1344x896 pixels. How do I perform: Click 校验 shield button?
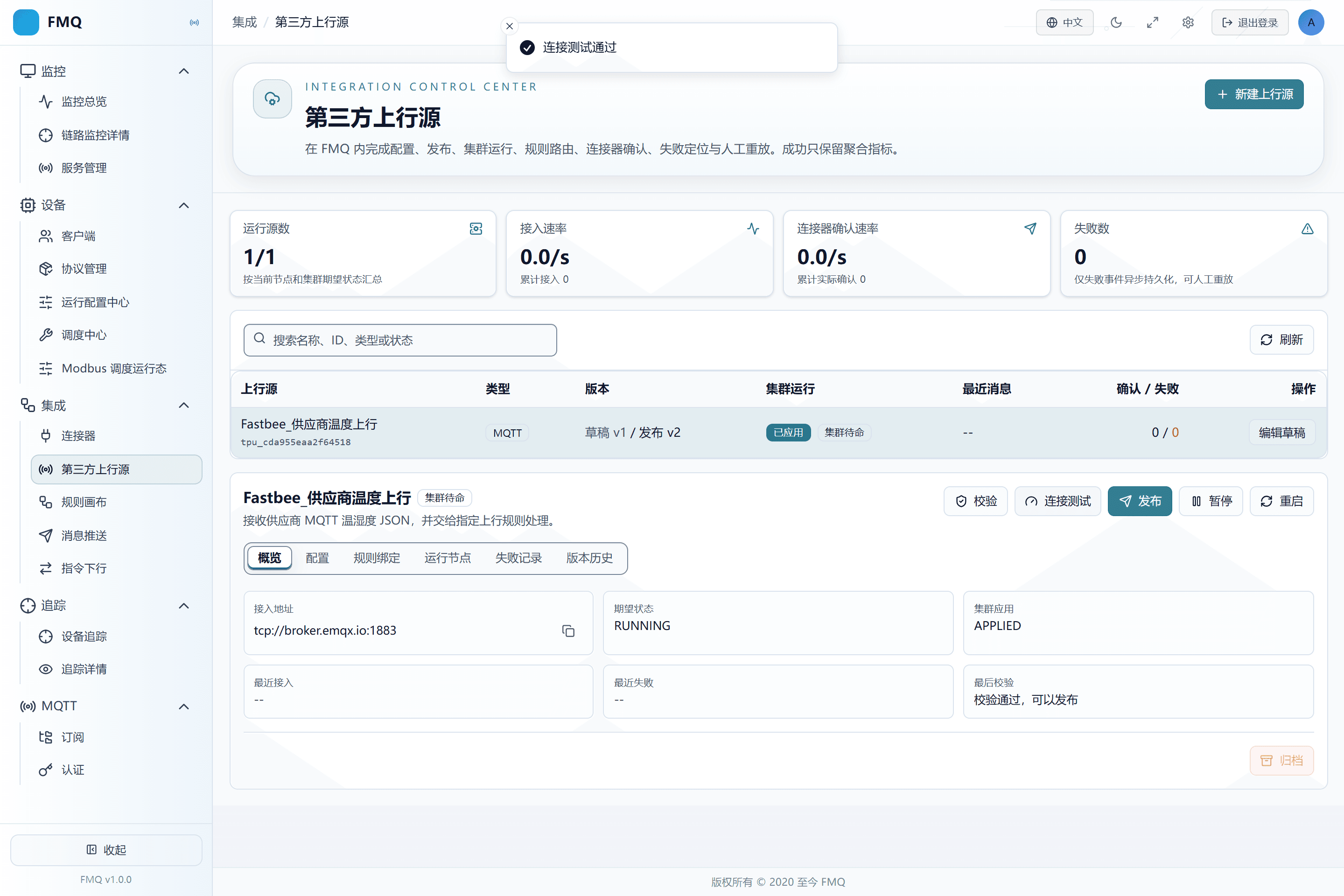[x=975, y=501]
